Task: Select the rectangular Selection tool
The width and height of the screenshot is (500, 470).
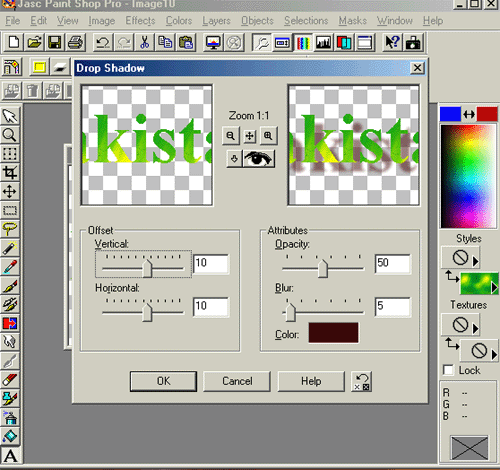Action: (10, 210)
